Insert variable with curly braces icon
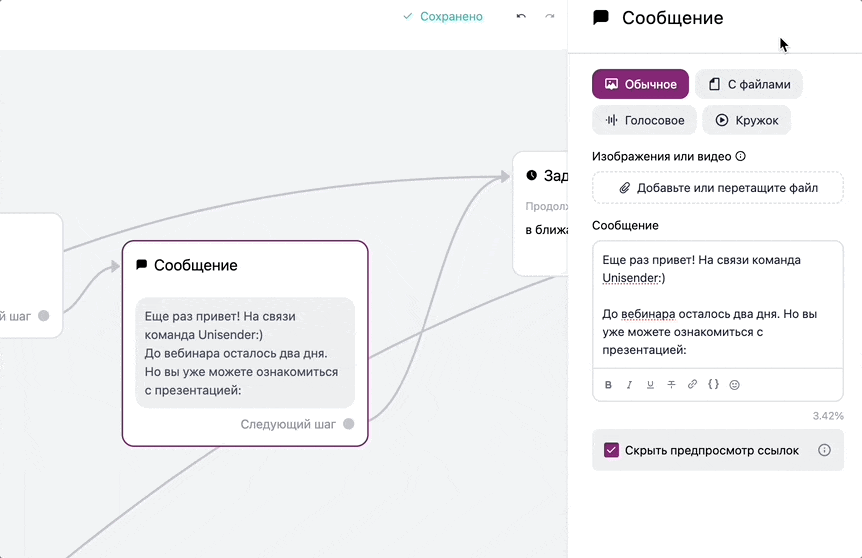Screen dimensions: 862x558 pyautogui.click(x=713, y=384)
